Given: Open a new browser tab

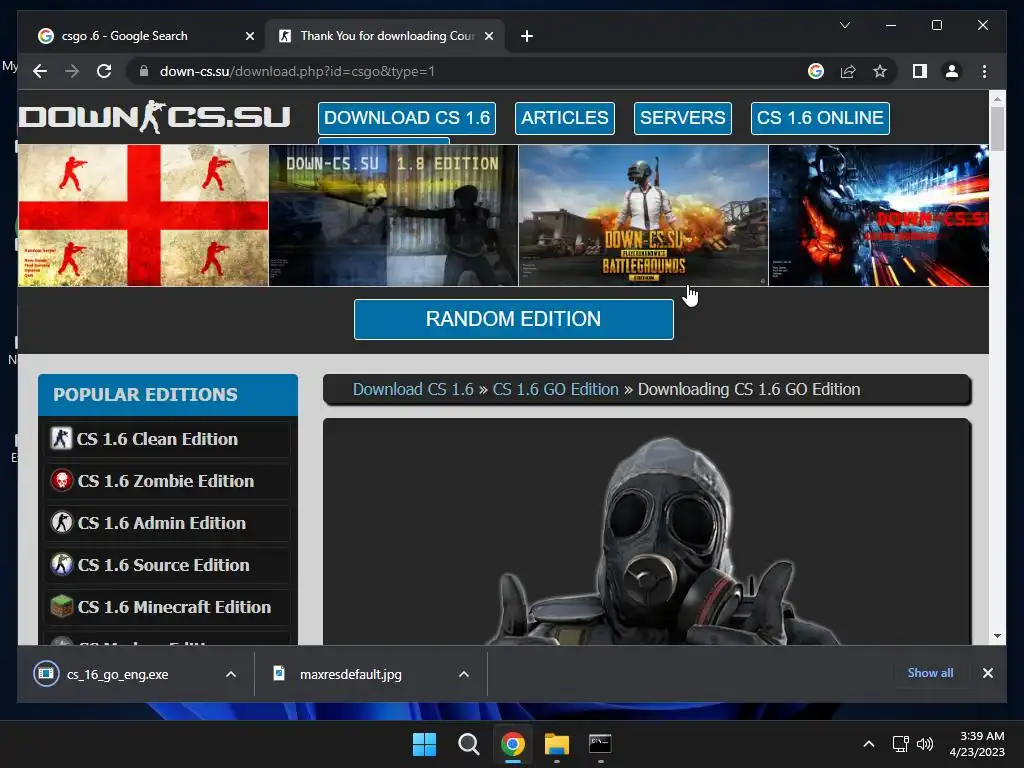Looking at the screenshot, I should [x=527, y=36].
